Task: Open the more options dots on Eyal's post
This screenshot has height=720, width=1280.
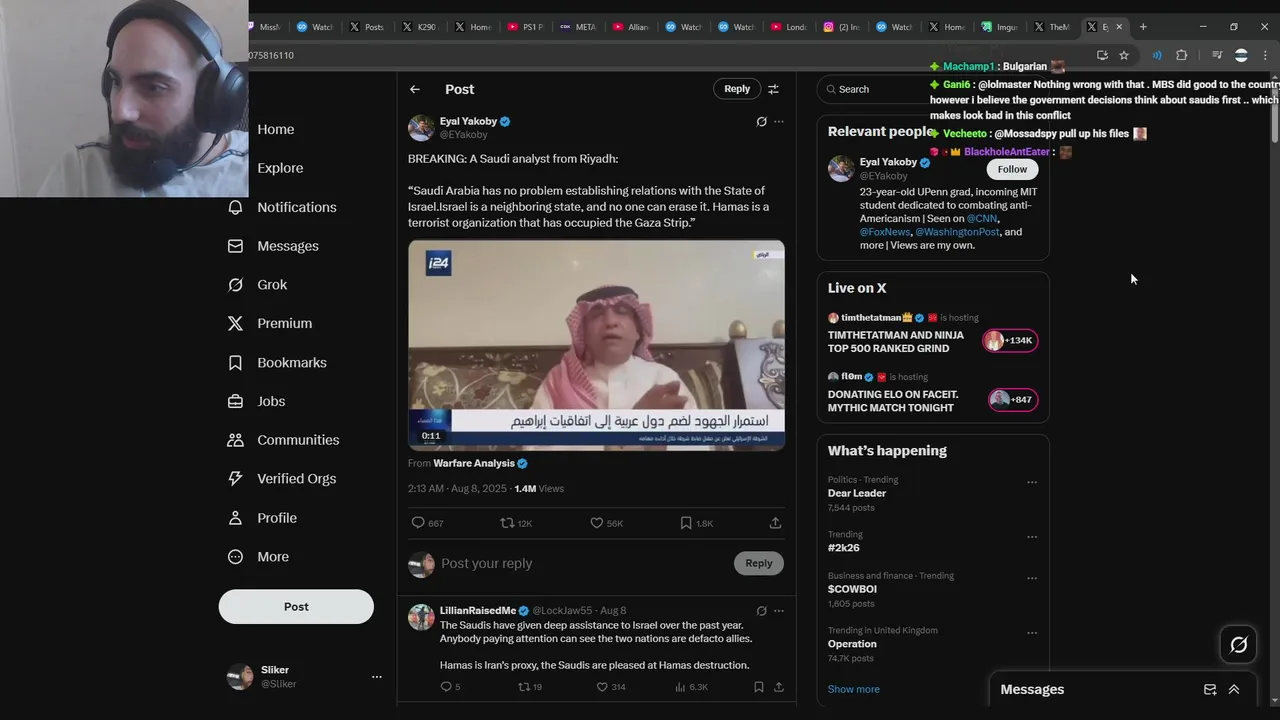Action: point(779,122)
